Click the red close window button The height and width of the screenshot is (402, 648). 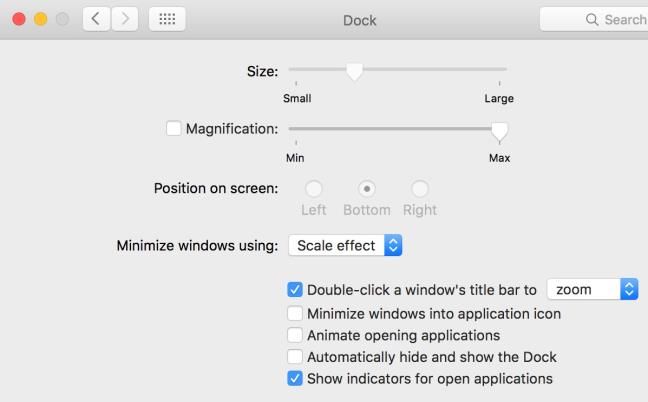coord(19,19)
